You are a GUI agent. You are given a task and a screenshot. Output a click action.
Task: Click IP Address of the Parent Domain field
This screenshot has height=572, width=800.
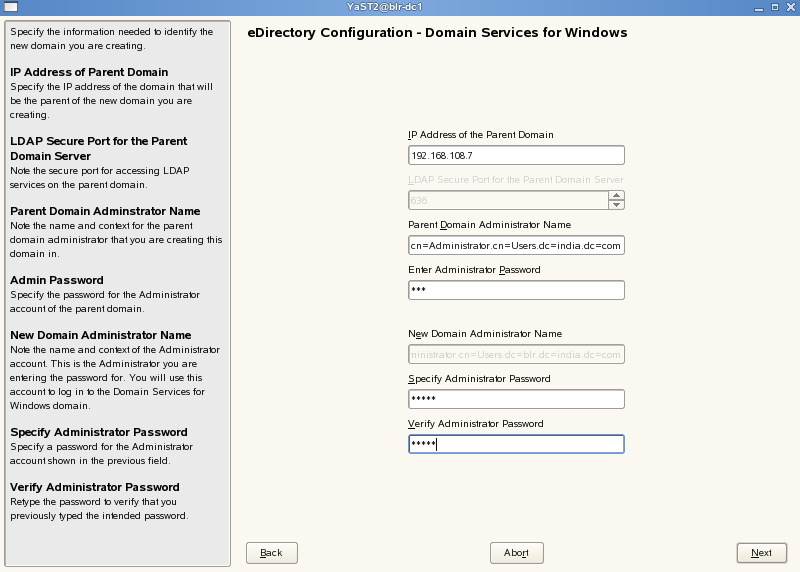point(516,155)
